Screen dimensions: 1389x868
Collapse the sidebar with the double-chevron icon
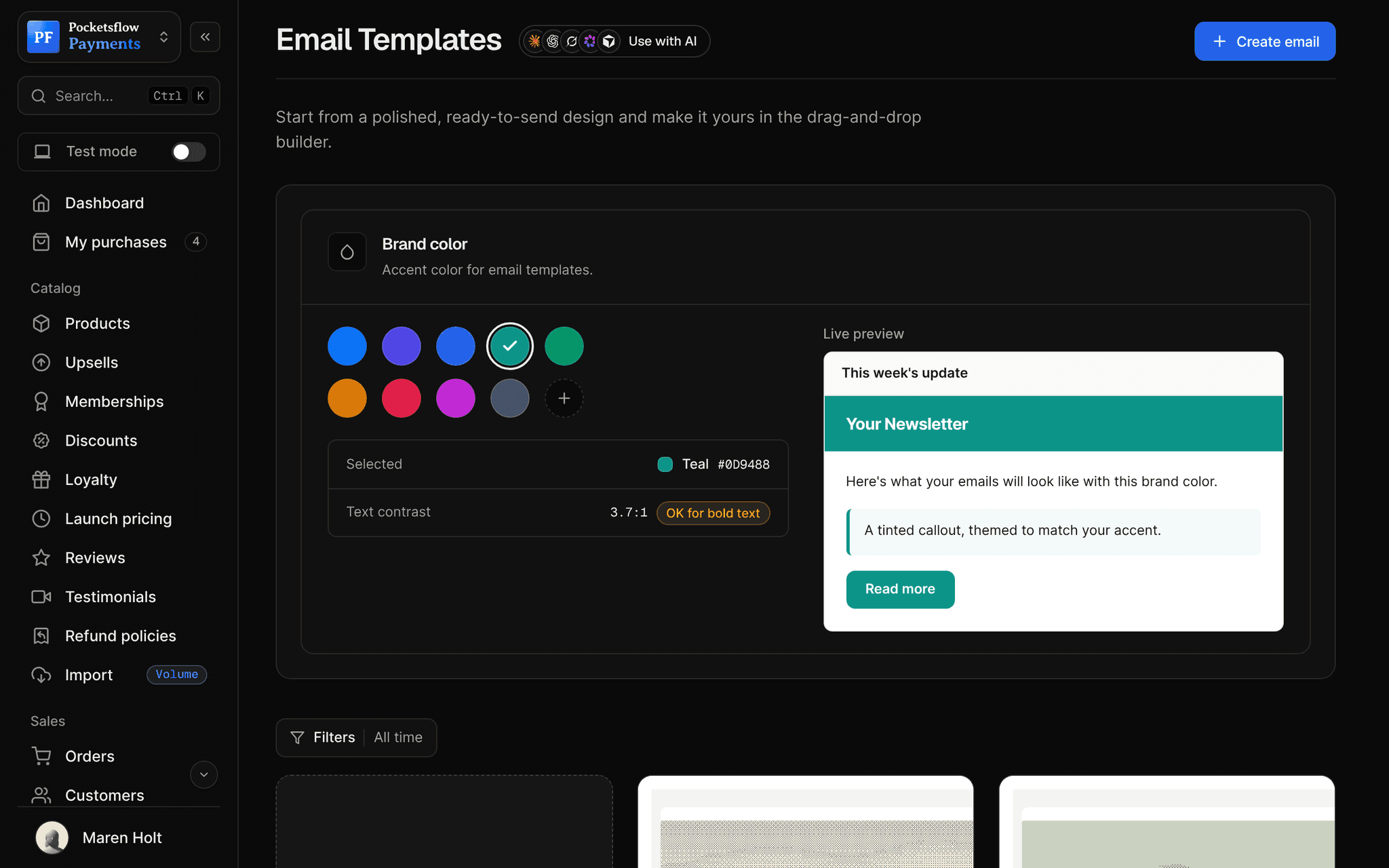point(205,37)
